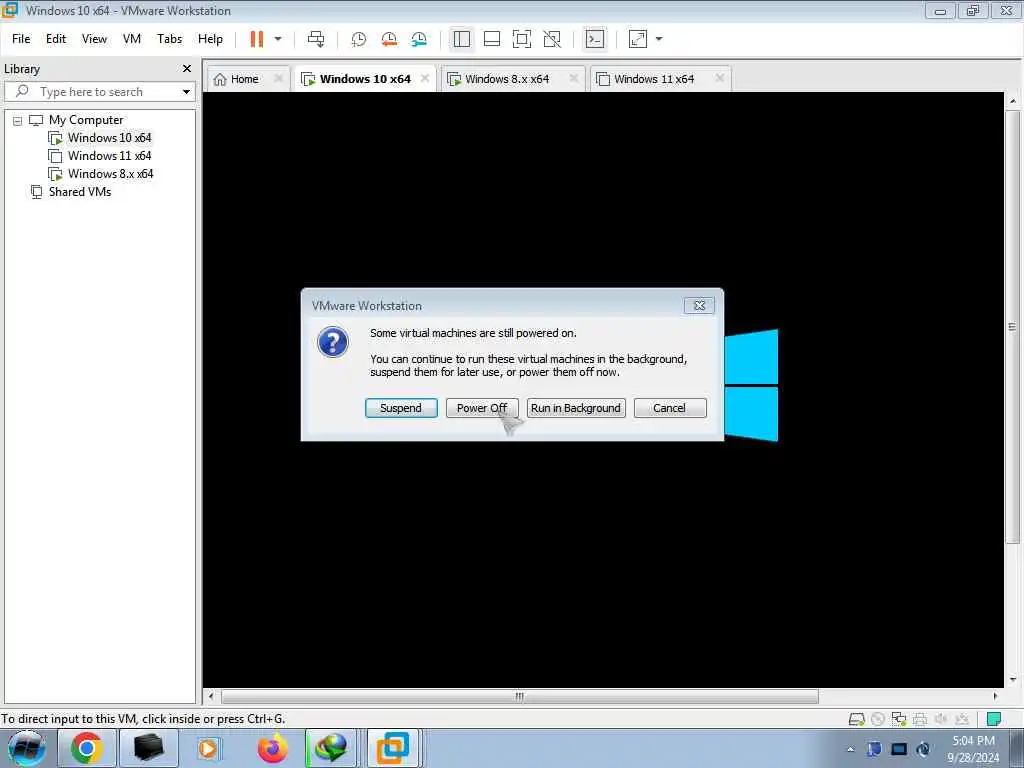Click Run in Background button

pos(576,408)
